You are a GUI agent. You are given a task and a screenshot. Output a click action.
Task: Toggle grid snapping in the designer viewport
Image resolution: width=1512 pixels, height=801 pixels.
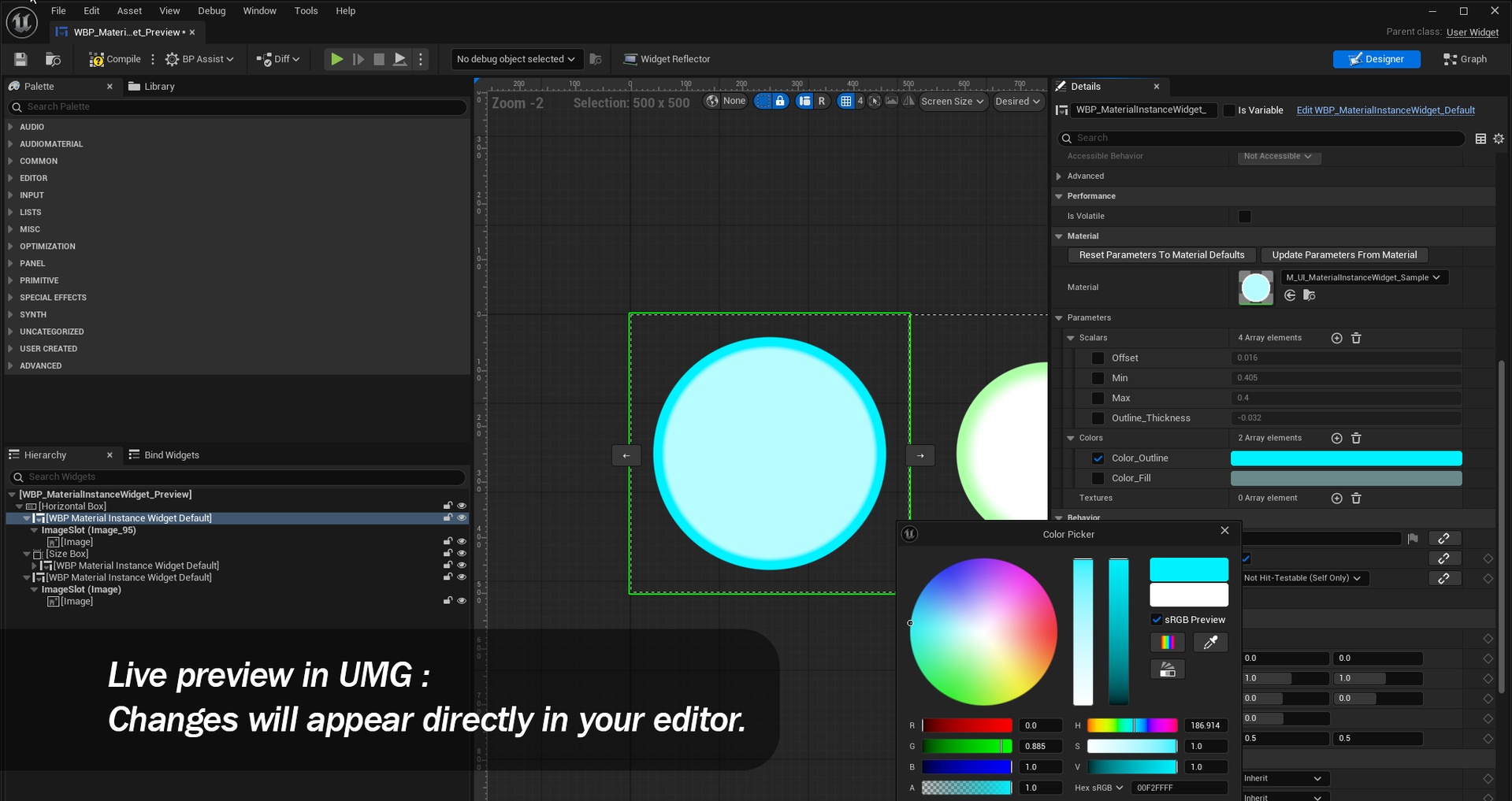tap(845, 101)
